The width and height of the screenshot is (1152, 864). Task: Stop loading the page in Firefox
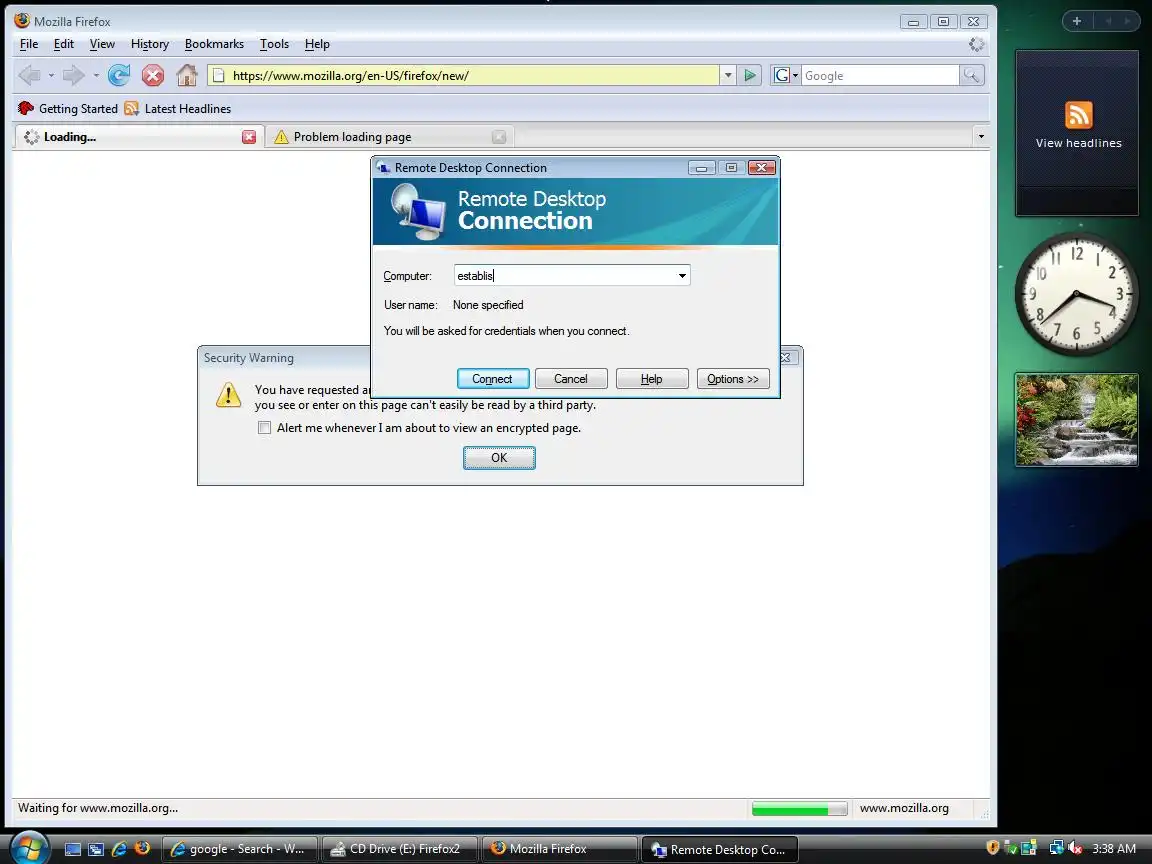coord(153,75)
